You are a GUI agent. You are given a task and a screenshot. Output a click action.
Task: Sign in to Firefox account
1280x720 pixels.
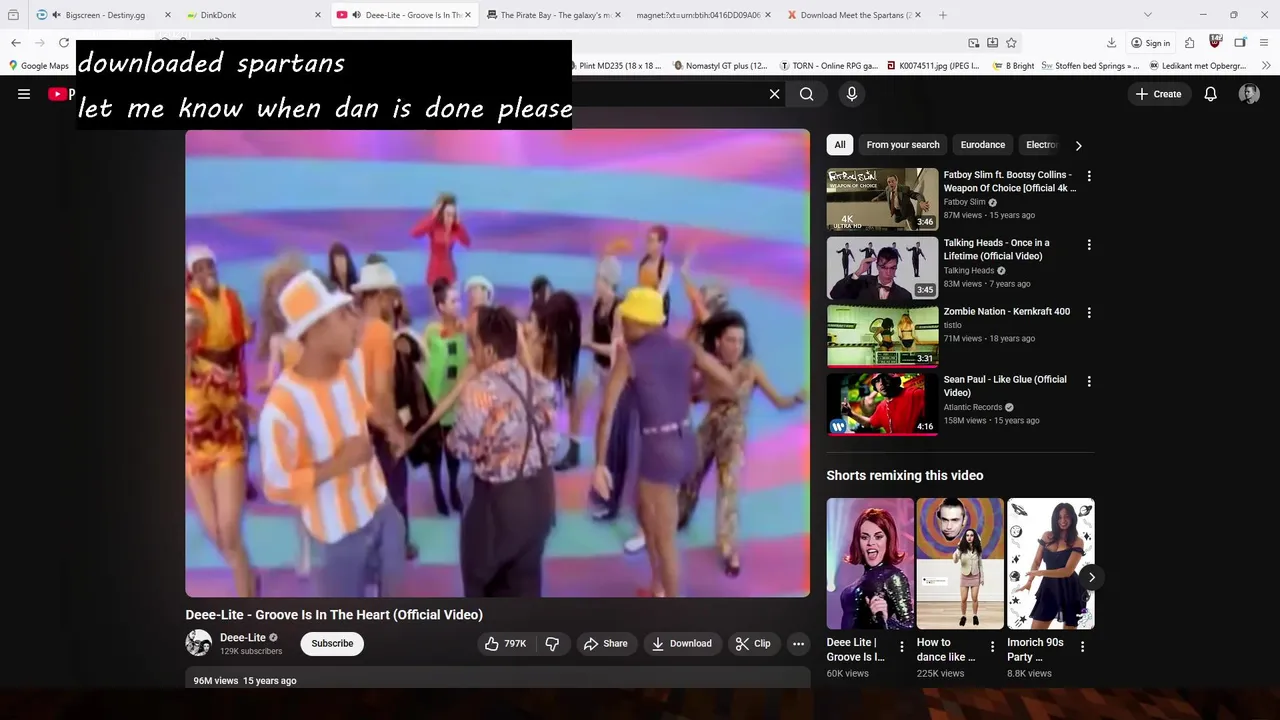(x=1151, y=43)
